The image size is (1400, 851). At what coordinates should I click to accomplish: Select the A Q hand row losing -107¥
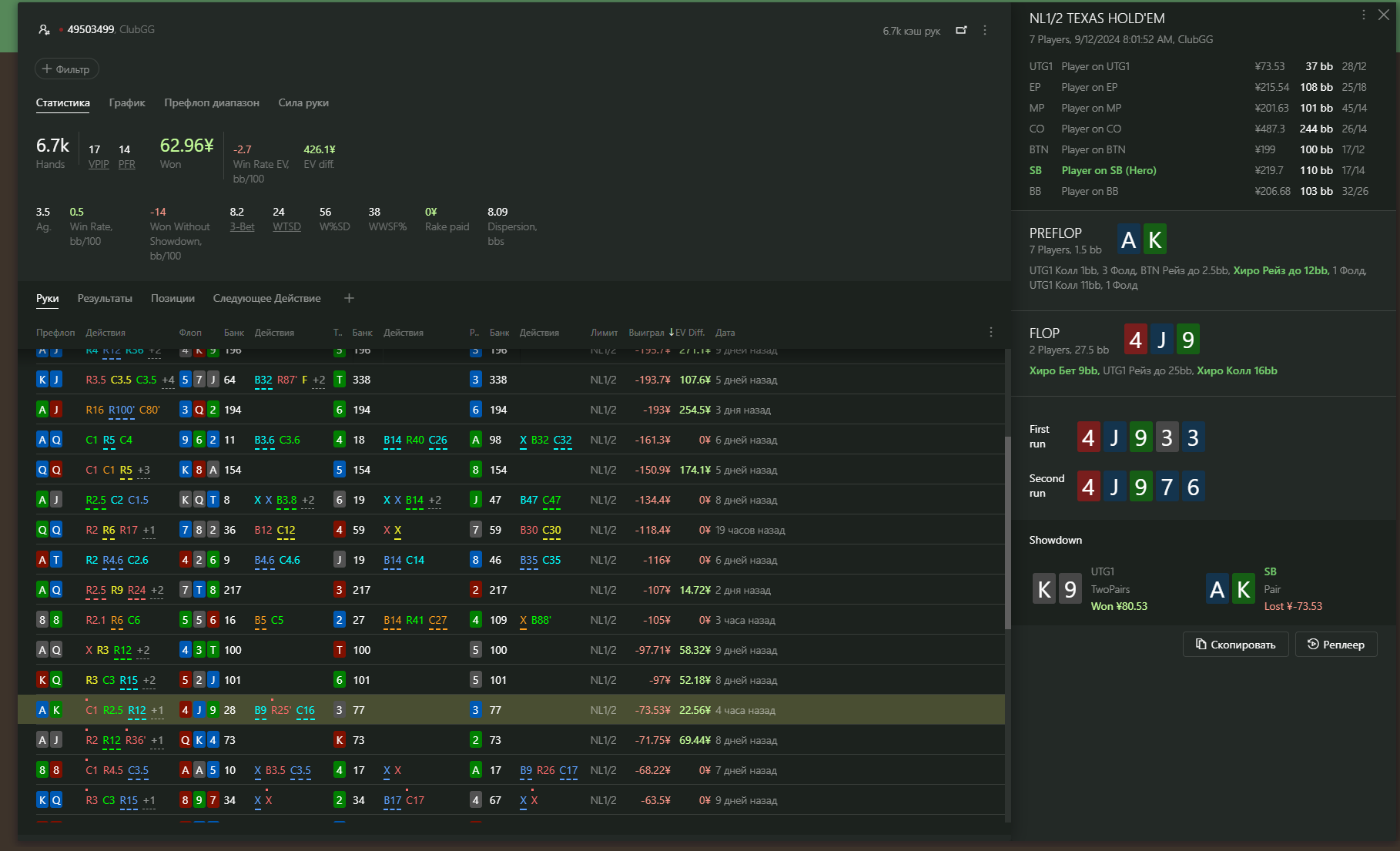[511, 590]
